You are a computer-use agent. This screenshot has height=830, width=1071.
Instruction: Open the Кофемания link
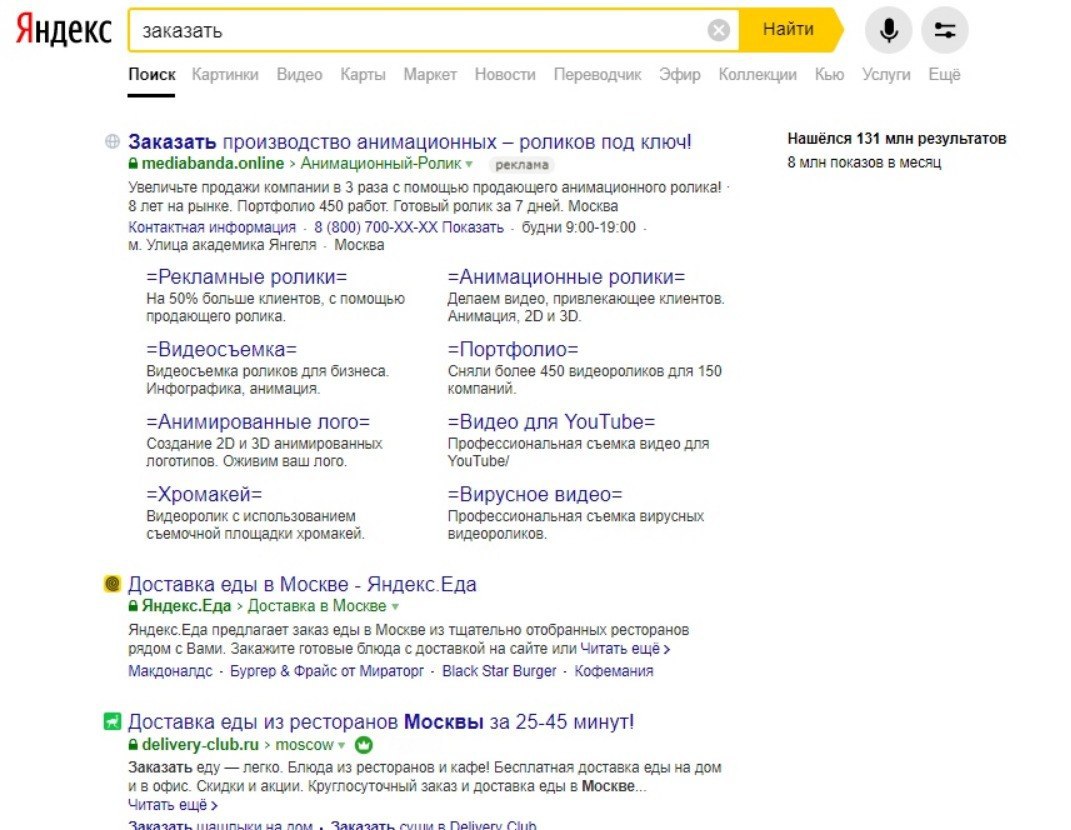point(613,671)
